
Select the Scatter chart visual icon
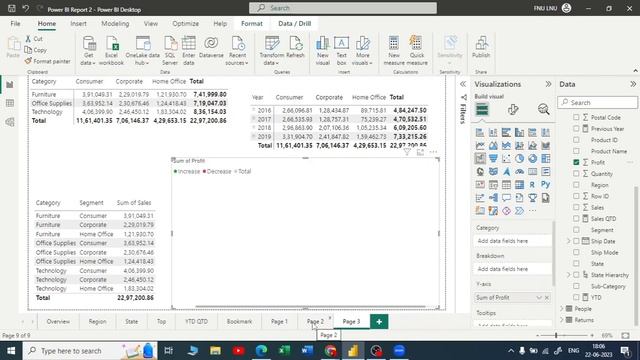(x=506, y=159)
